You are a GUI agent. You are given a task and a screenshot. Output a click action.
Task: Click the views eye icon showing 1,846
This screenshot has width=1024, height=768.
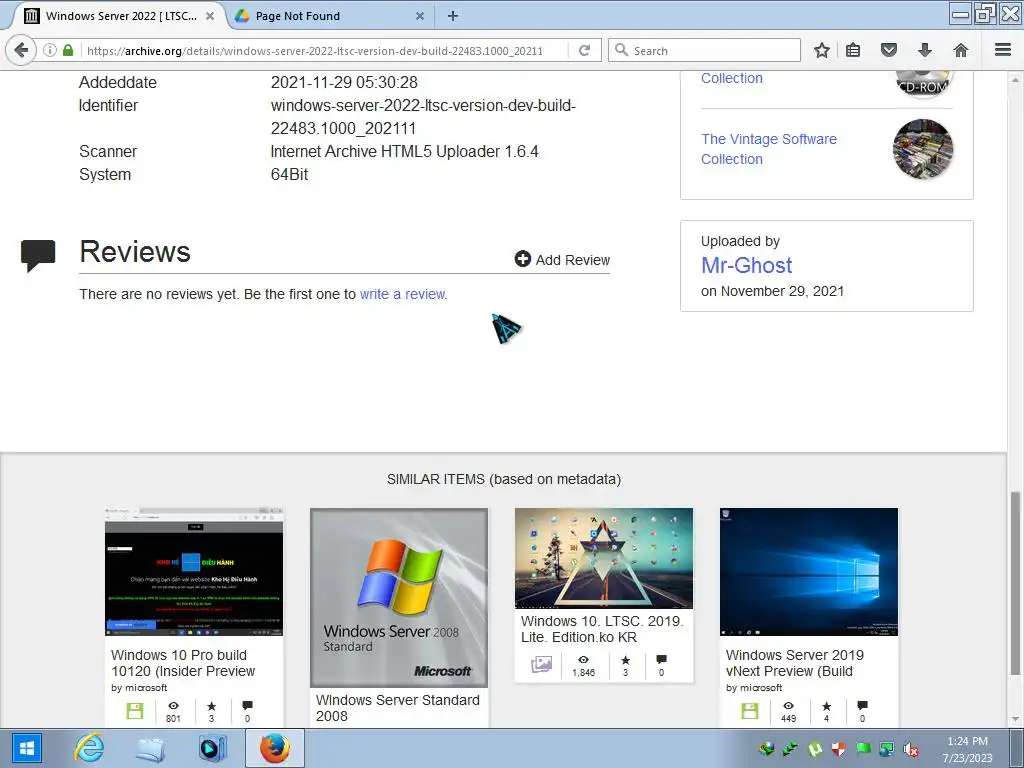[583, 660]
